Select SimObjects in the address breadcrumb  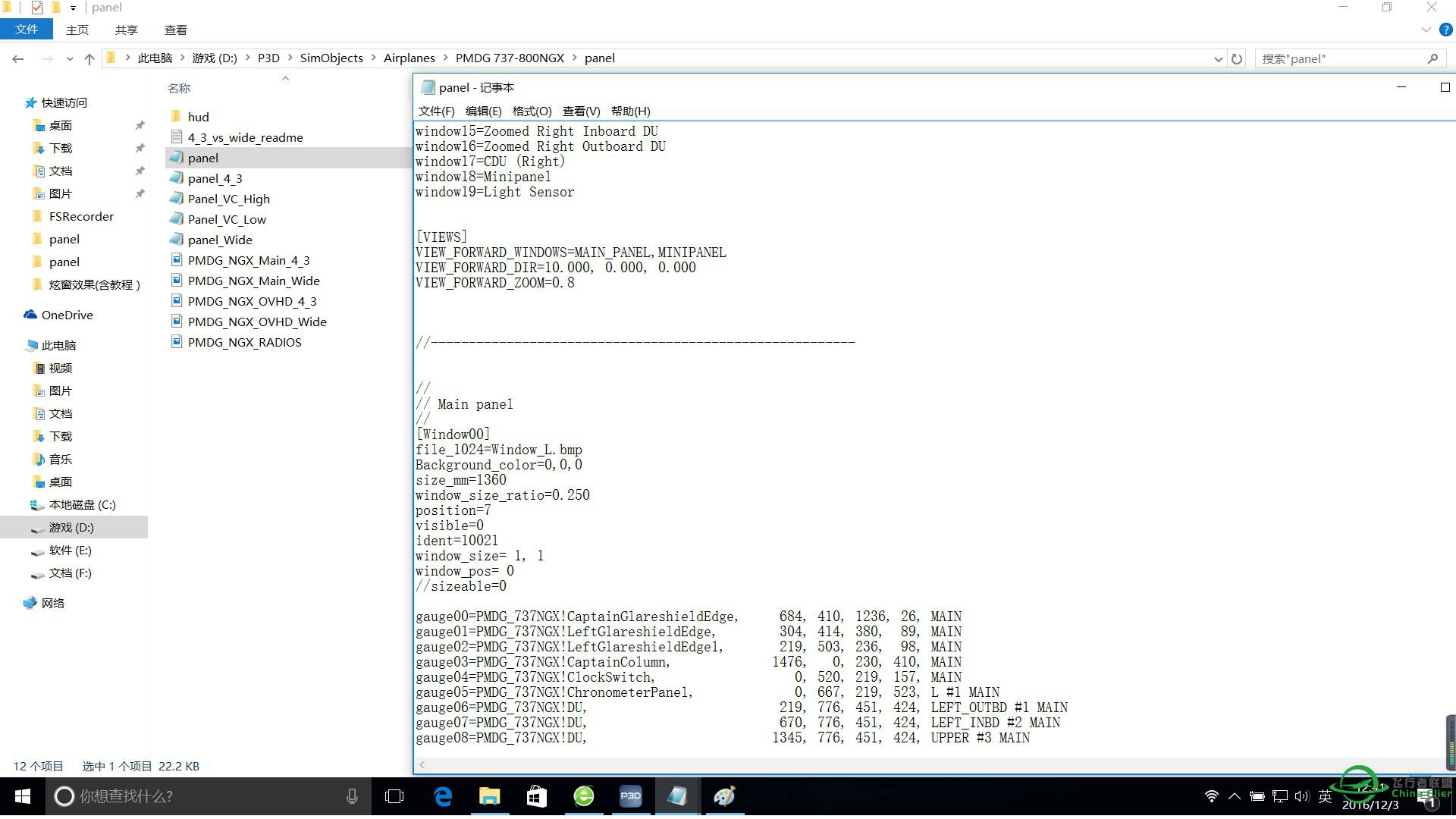tap(331, 58)
